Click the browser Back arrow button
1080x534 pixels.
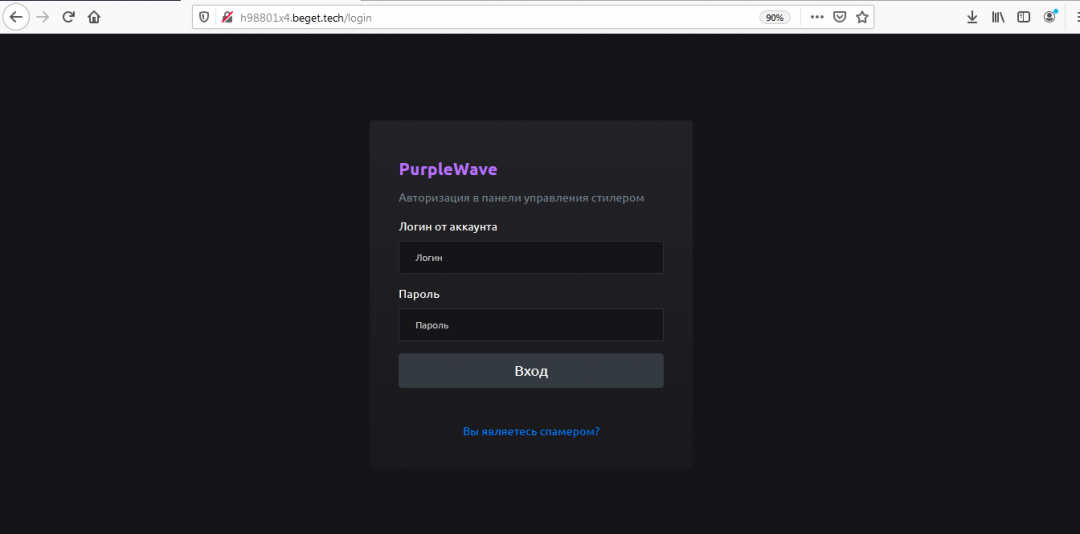pos(17,17)
